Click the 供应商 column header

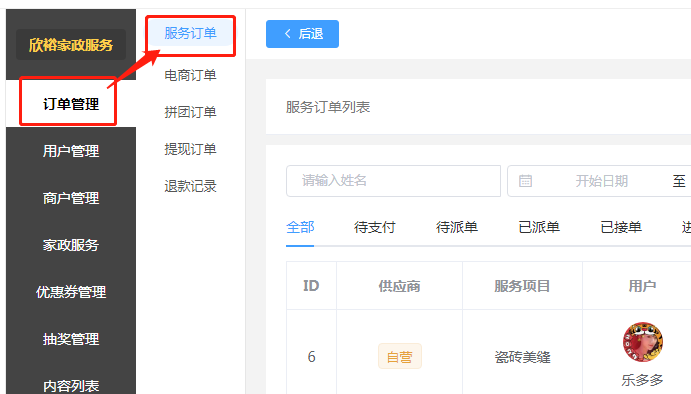point(399,286)
